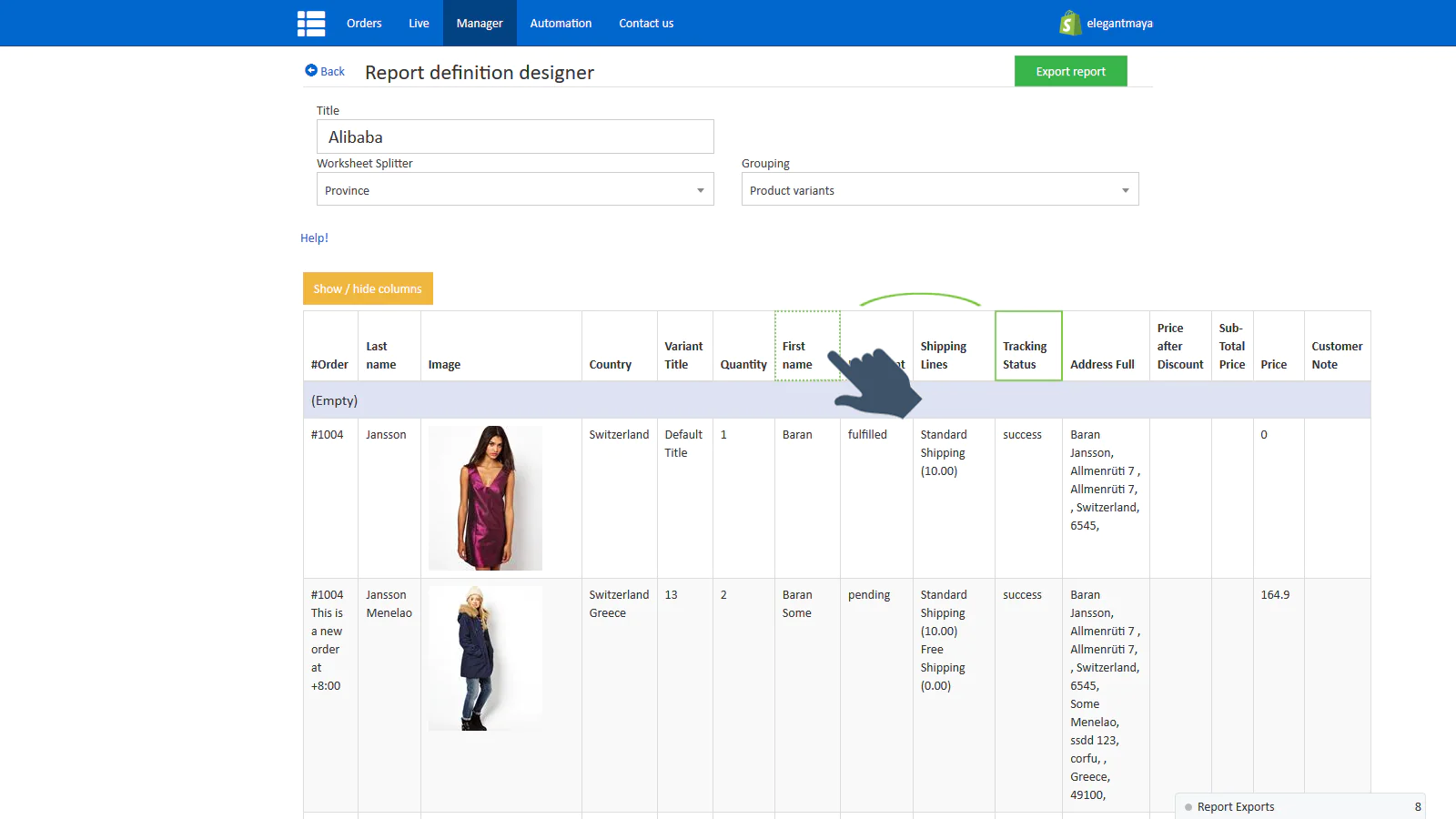Expand the Grouping Product variants dropdown

tap(939, 190)
